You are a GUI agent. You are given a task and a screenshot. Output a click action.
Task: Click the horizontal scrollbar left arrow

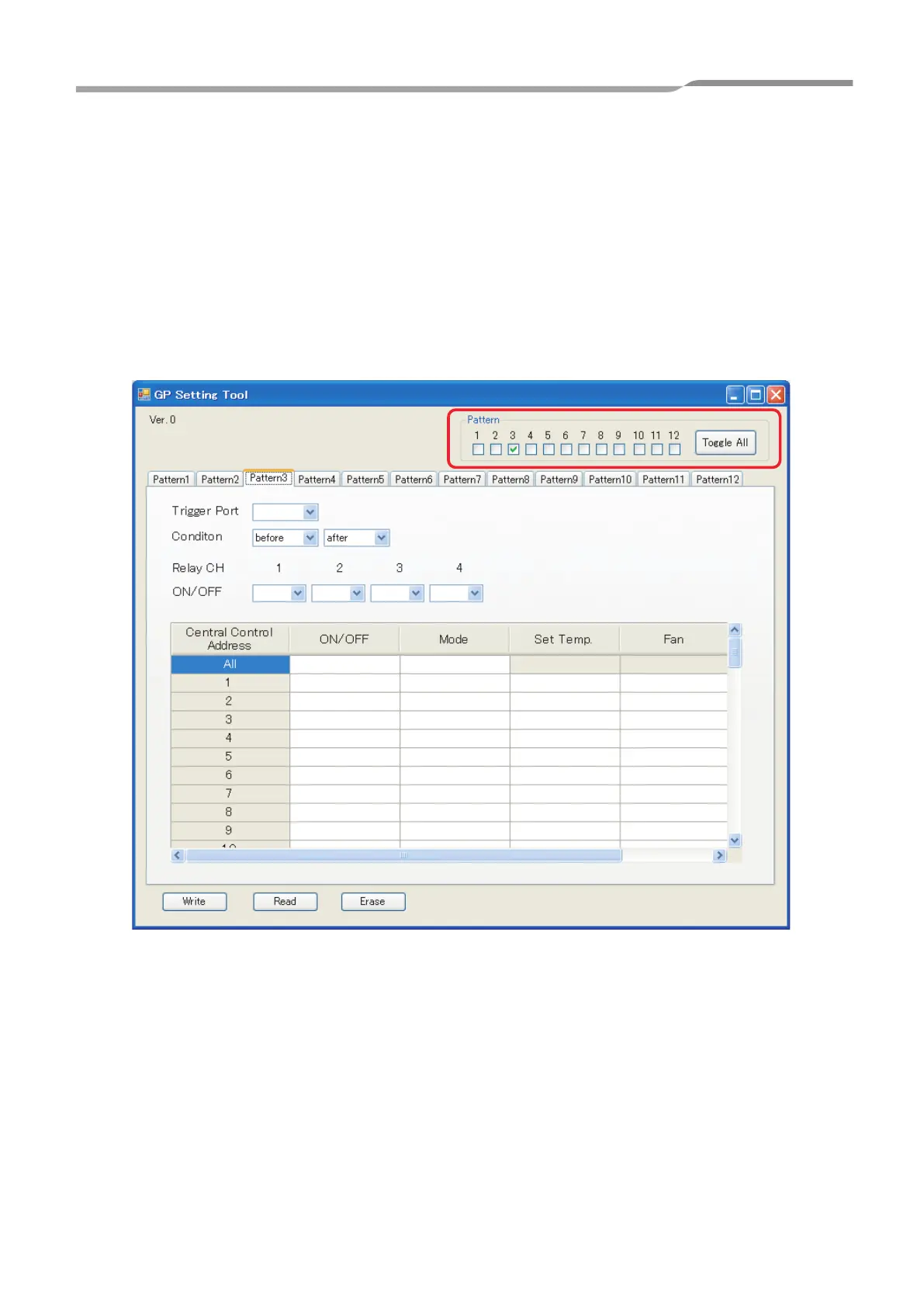[x=178, y=855]
